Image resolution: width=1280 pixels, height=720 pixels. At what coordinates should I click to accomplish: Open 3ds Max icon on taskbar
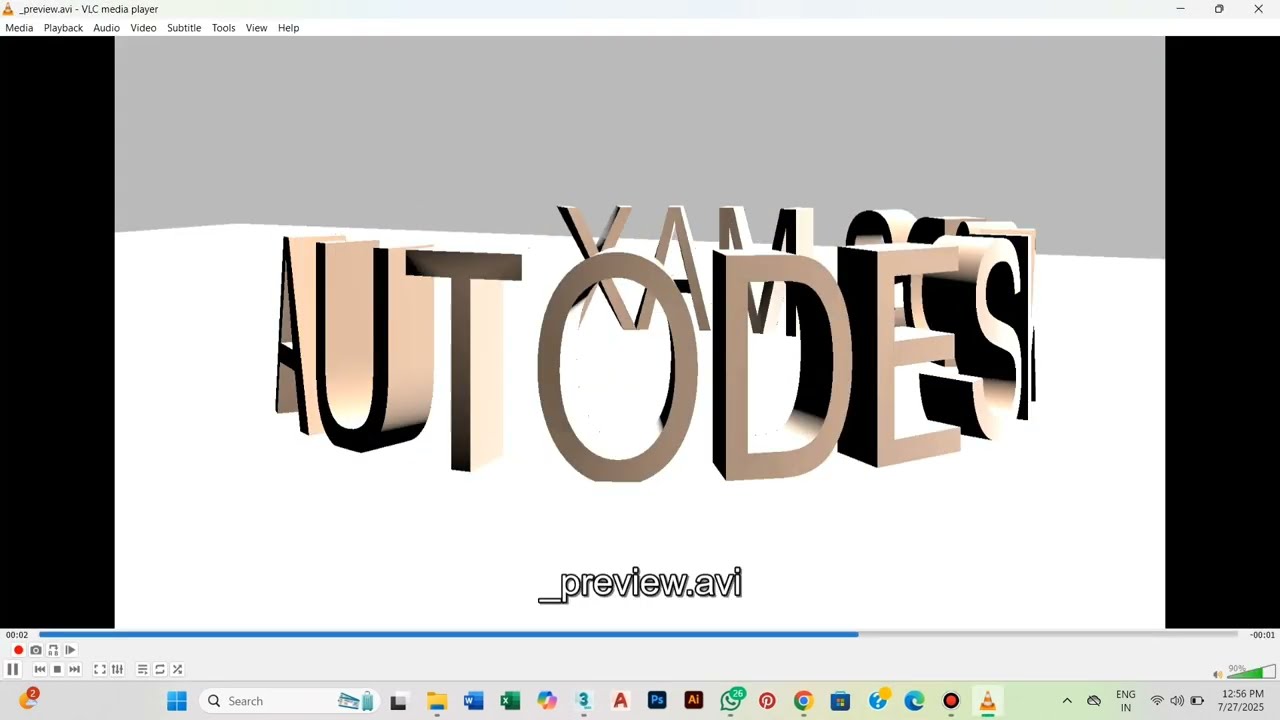coord(584,701)
